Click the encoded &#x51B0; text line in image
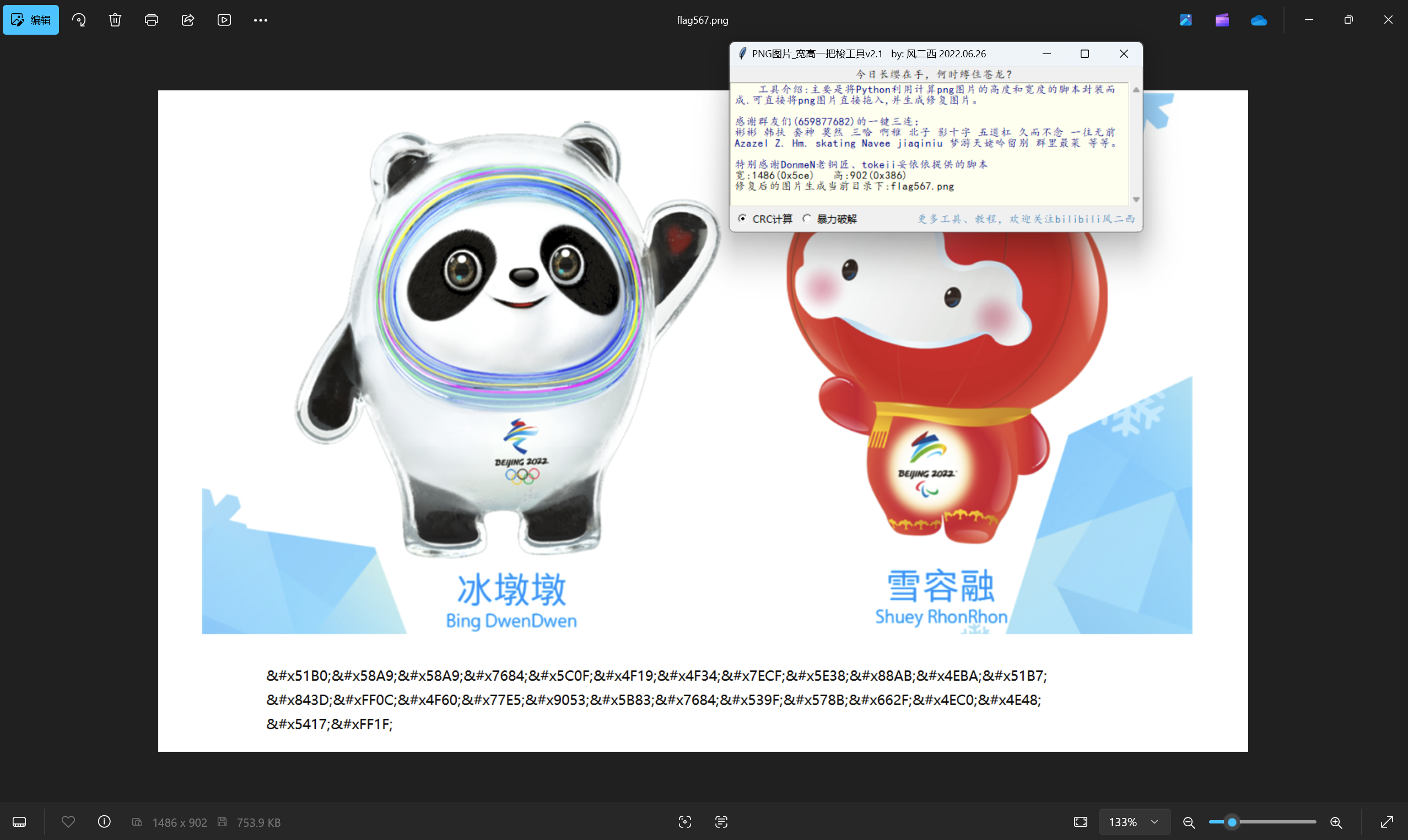This screenshot has height=840, width=1408. coord(657,676)
